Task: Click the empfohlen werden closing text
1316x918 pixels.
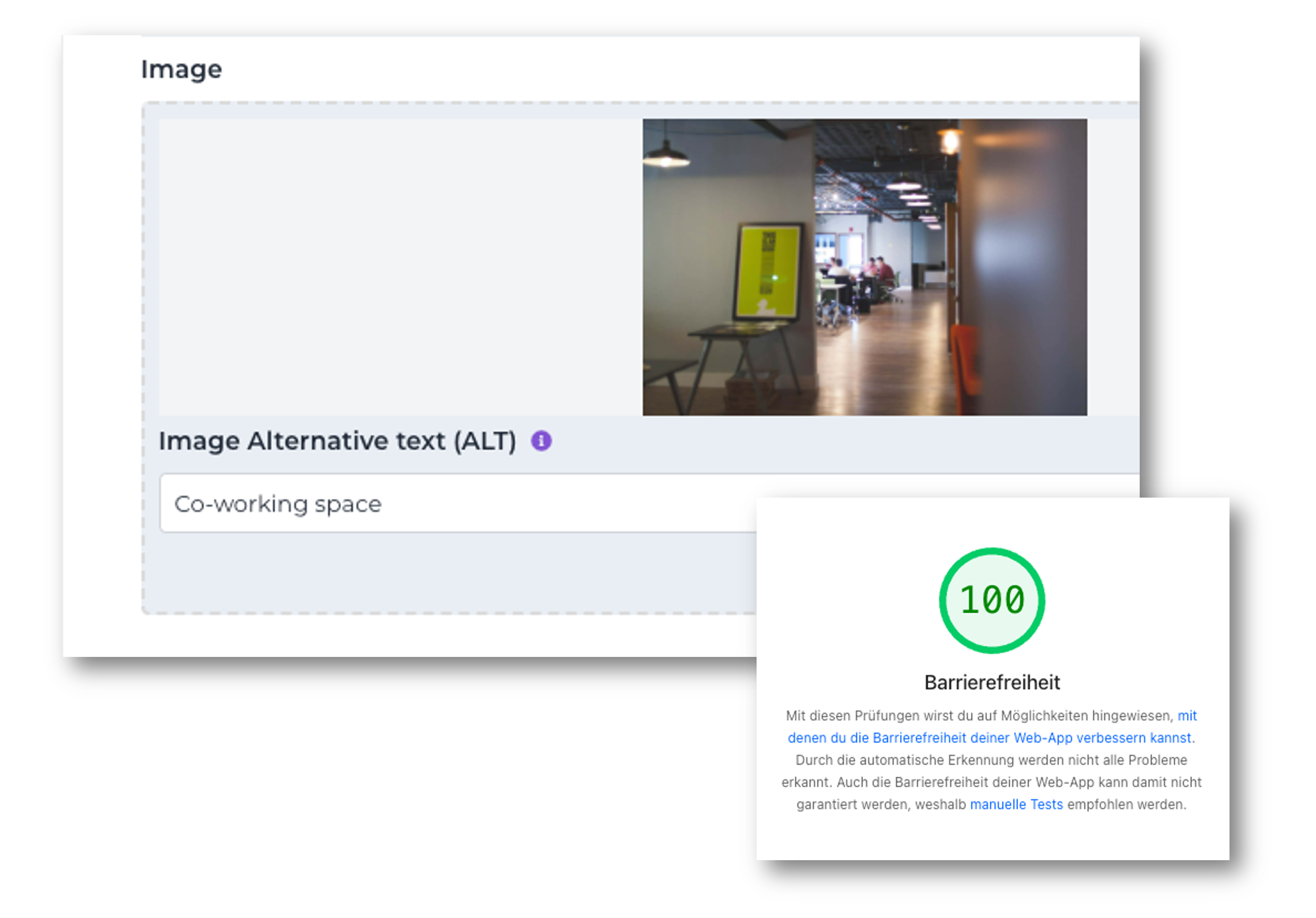Action: (x=1126, y=804)
